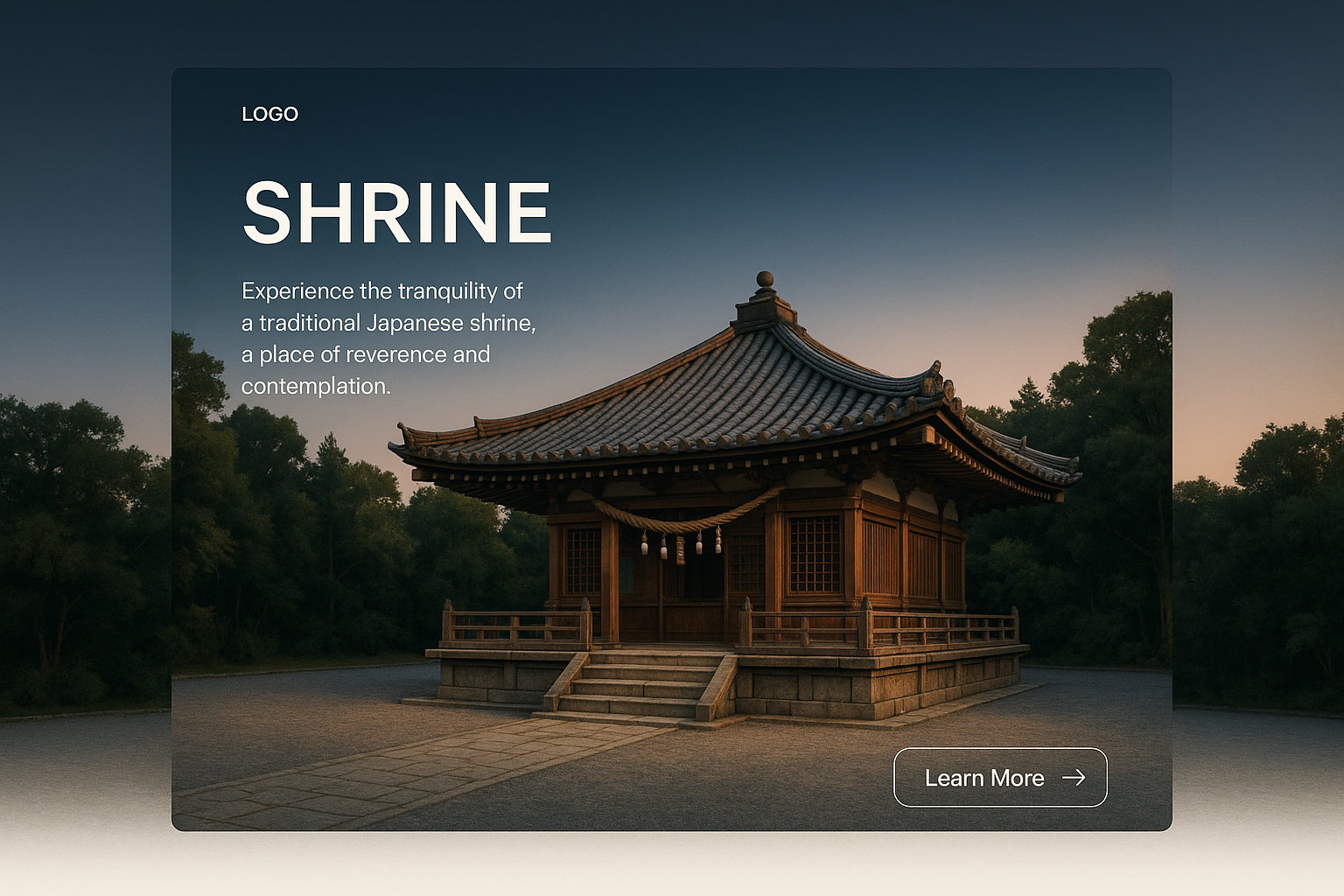Click the words "Learn More" in the button
This screenshot has width=1344, height=896.
point(983,778)
